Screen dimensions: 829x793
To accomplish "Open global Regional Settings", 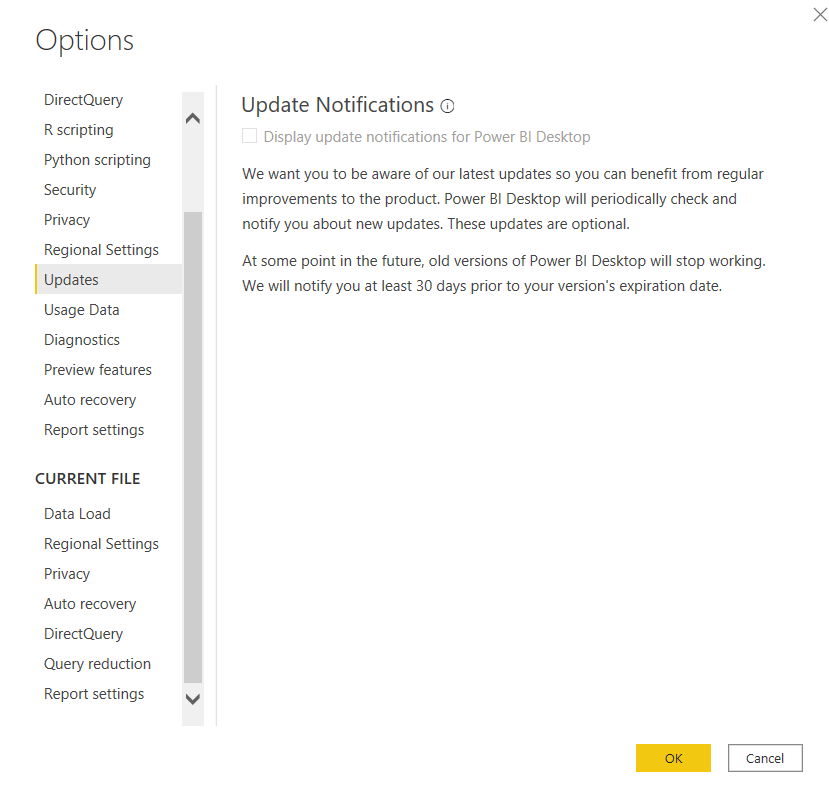I will click(102, 250).
